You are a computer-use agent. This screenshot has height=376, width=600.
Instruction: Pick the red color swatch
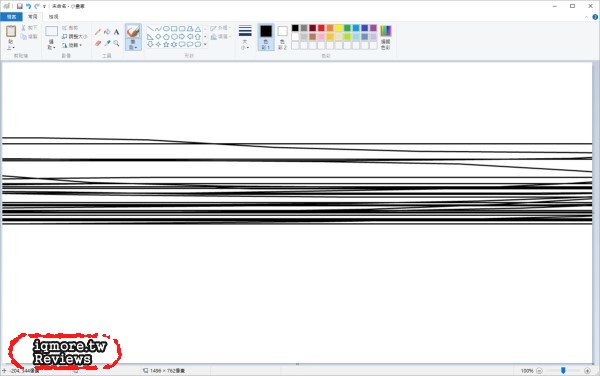click(x=321, y=28)
